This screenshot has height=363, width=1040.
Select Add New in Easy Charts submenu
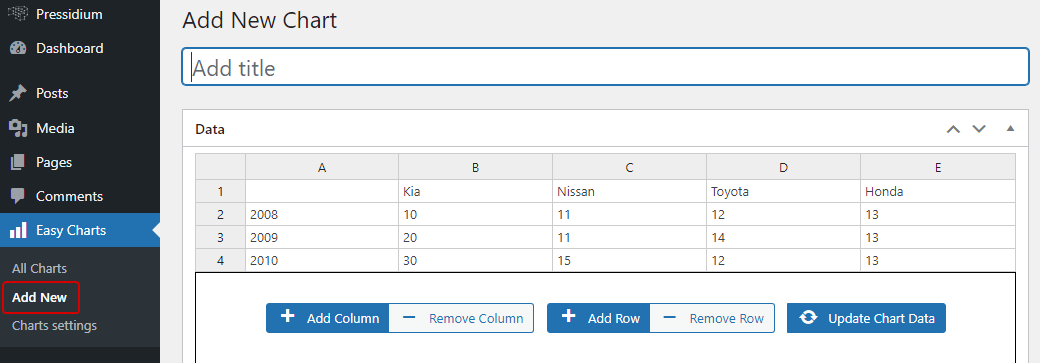pyautogui.click(x=39, y=297)
